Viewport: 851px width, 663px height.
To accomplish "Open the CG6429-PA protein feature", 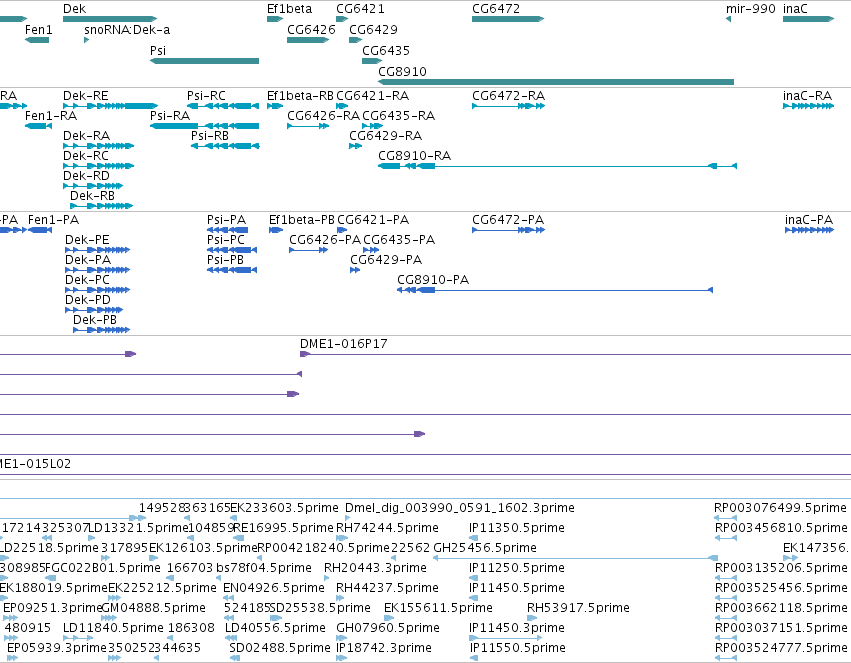I will click(355, 270).
